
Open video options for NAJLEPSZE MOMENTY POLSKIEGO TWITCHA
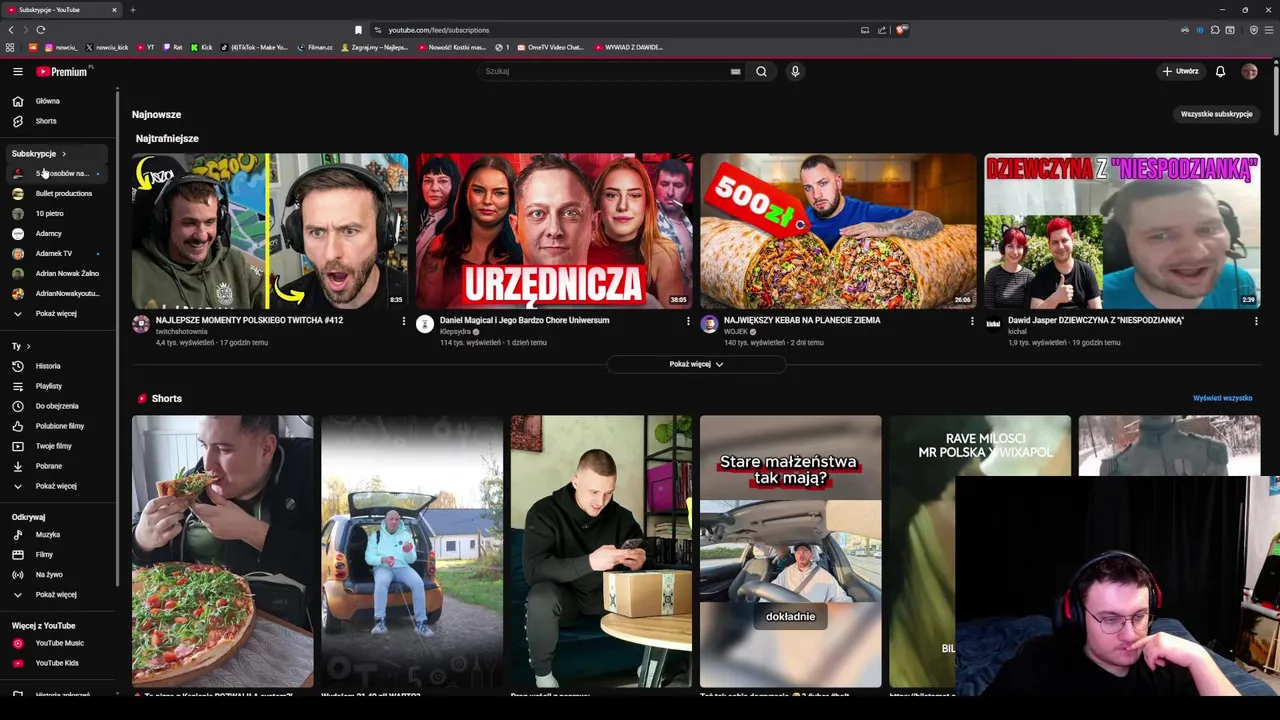[x=404, y=321]
